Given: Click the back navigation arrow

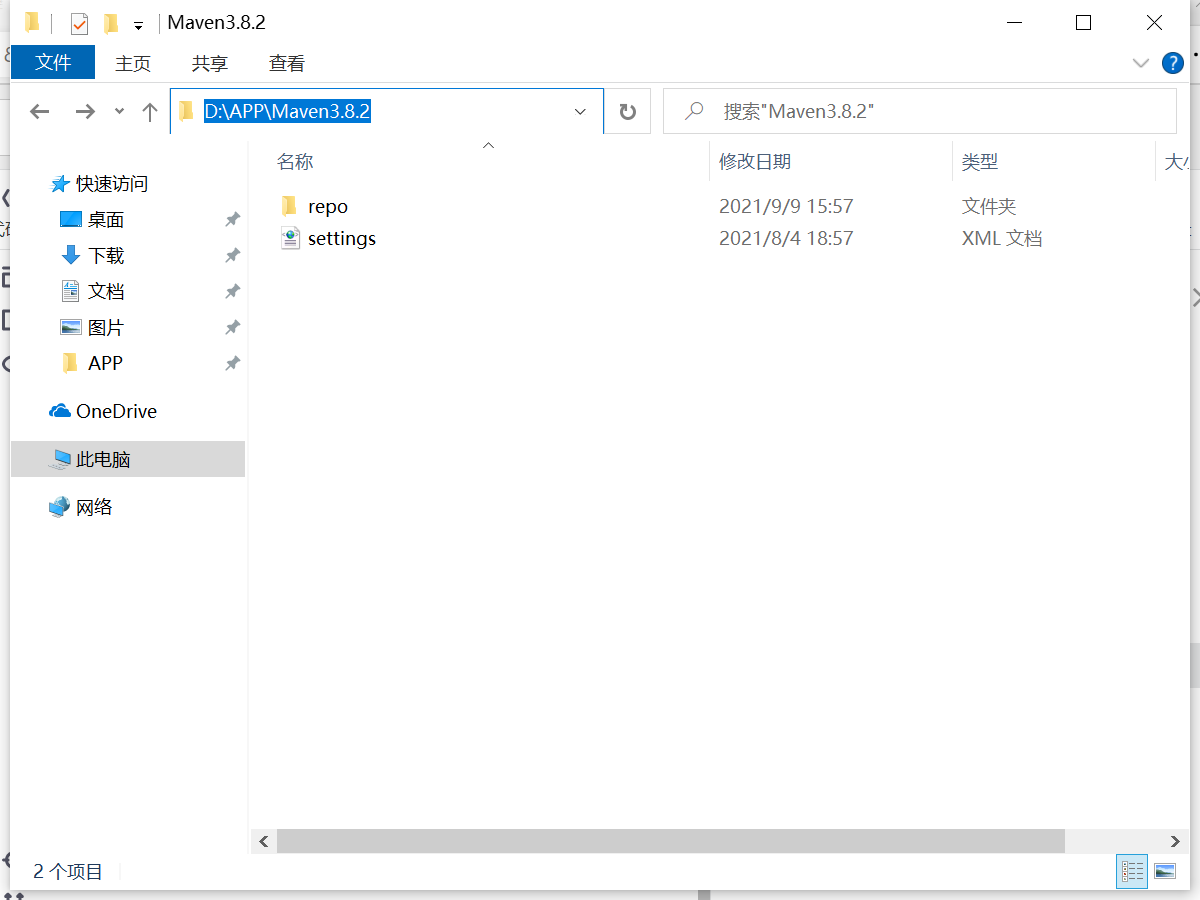Looking at the screenshot, I should [x=39, y=111].
